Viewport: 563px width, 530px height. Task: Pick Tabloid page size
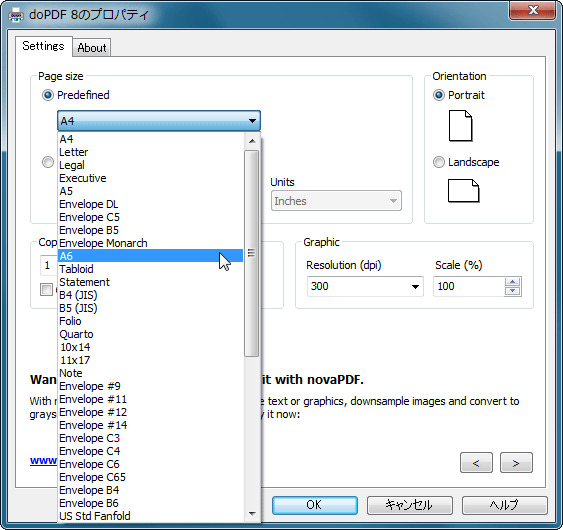(150, 269)
